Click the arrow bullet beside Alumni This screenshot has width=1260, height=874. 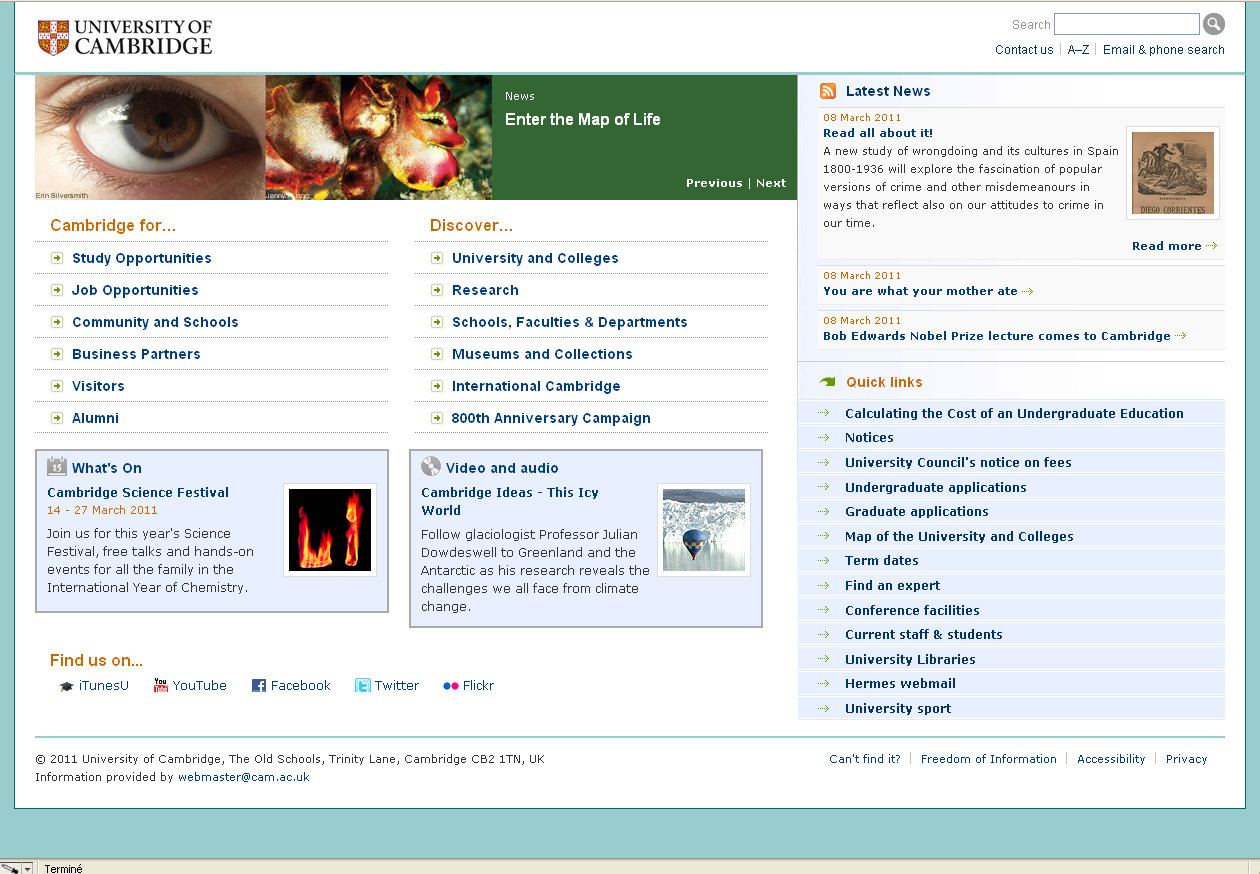tap(57, 418)
